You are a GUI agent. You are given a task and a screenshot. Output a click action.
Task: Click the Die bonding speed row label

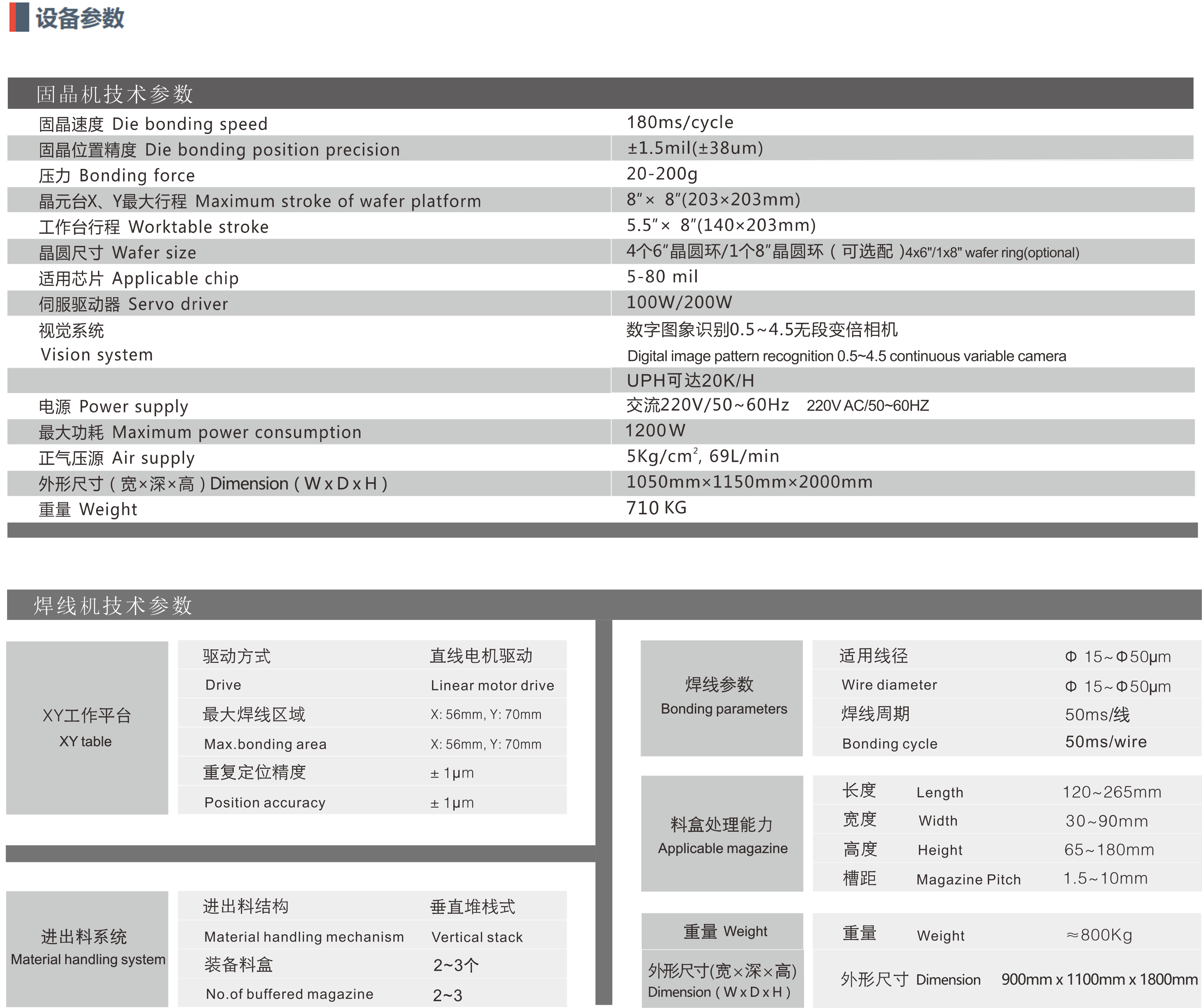point(153,124)
